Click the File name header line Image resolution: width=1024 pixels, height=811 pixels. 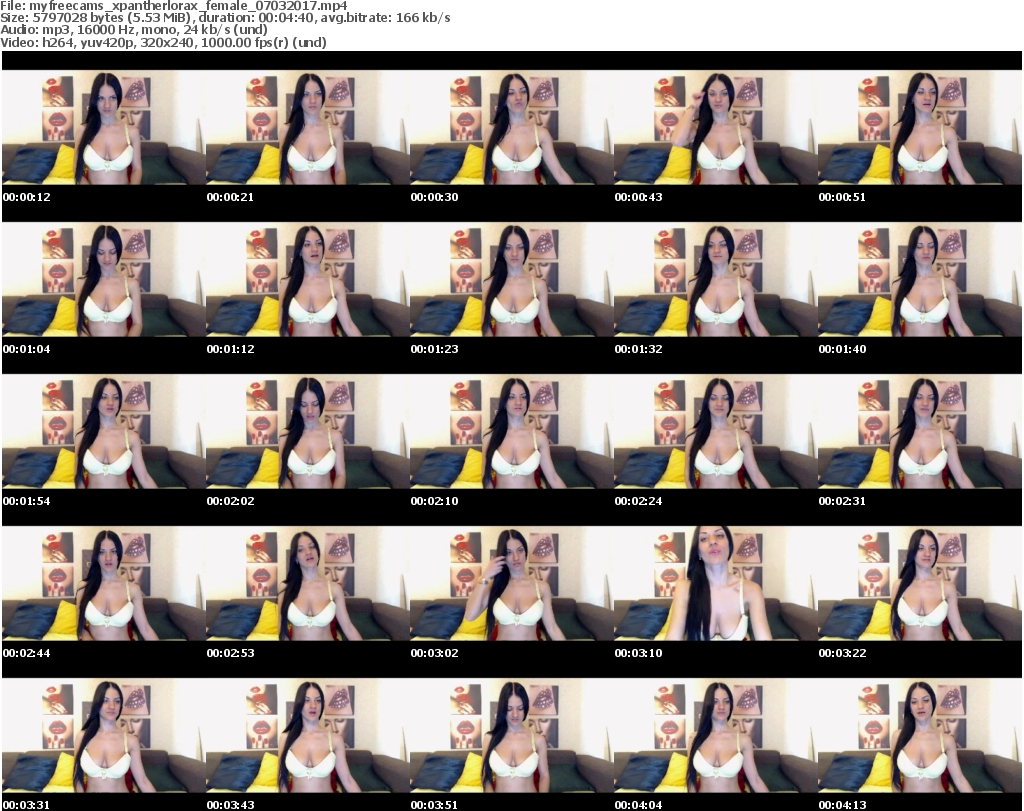pyautogui.click(x=174, y=6)
